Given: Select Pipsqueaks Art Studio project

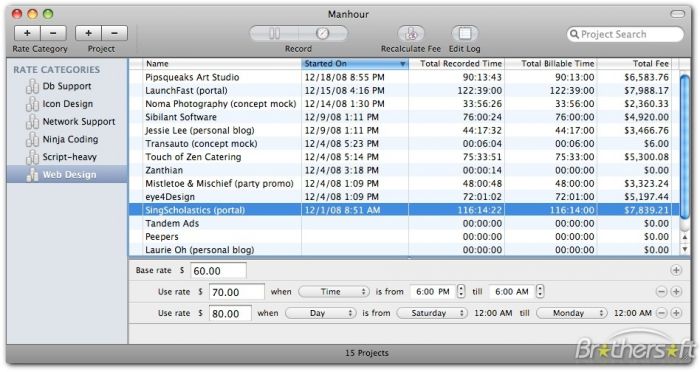Looking at the screenshot, I should [404, 77].
